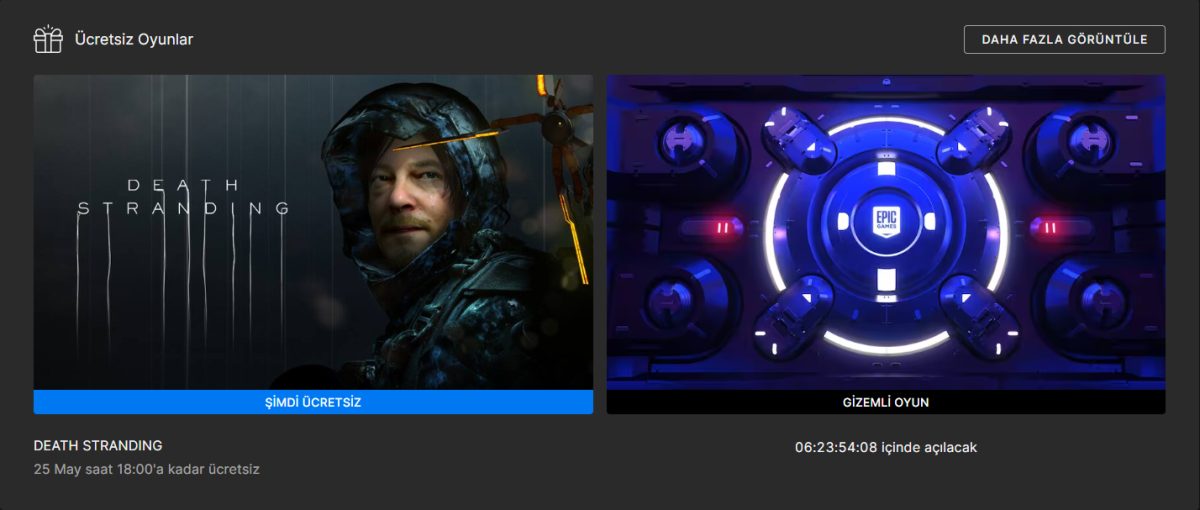The height and width of the screenshot is (510, 1200).
Task: Open the Ücretsiz Oyunlar section heading
Action: click(x=134, y=40)
